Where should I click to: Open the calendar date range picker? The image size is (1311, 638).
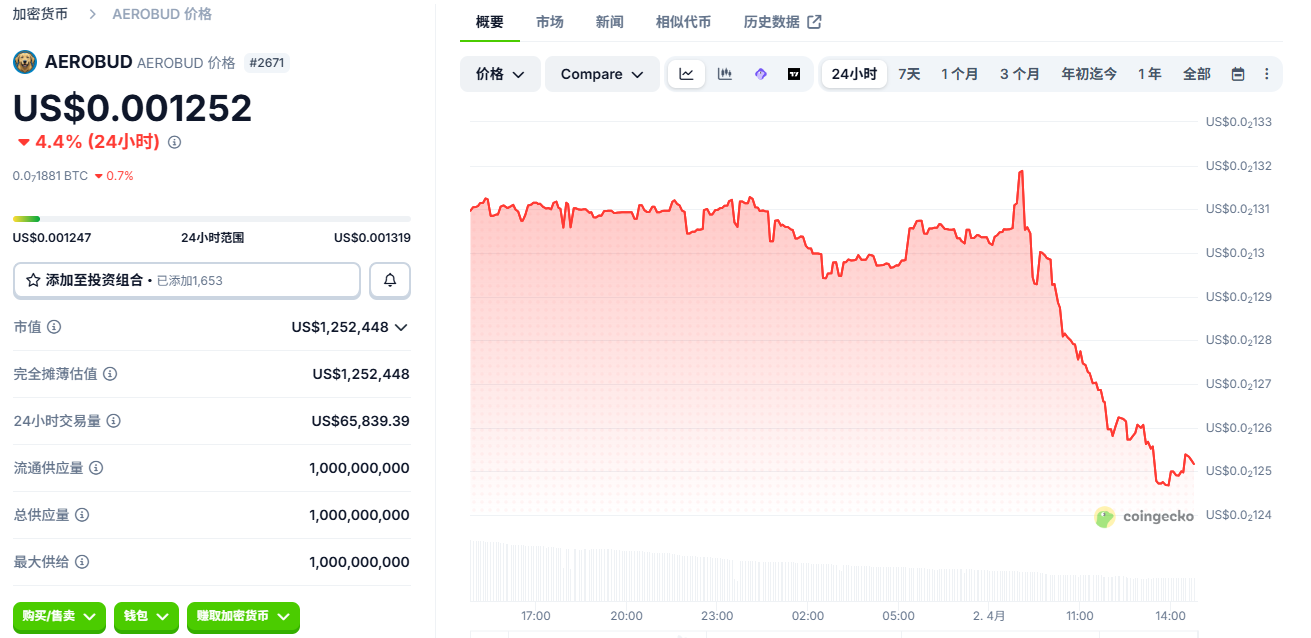tap(1238, 74)
